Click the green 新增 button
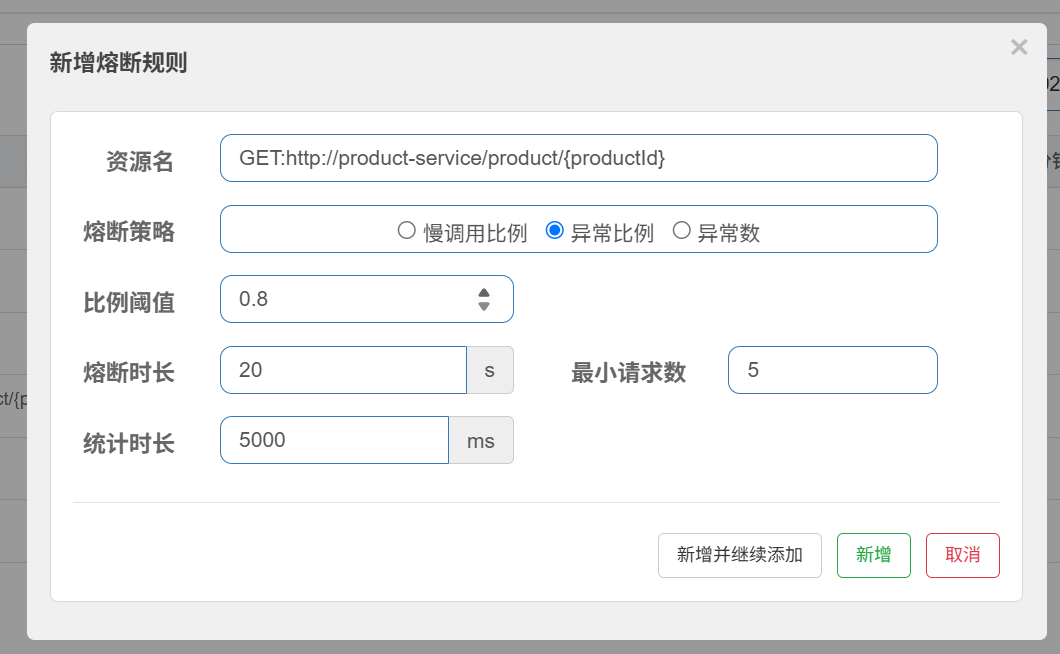1060x654 pixels. (x=873, y=555)
